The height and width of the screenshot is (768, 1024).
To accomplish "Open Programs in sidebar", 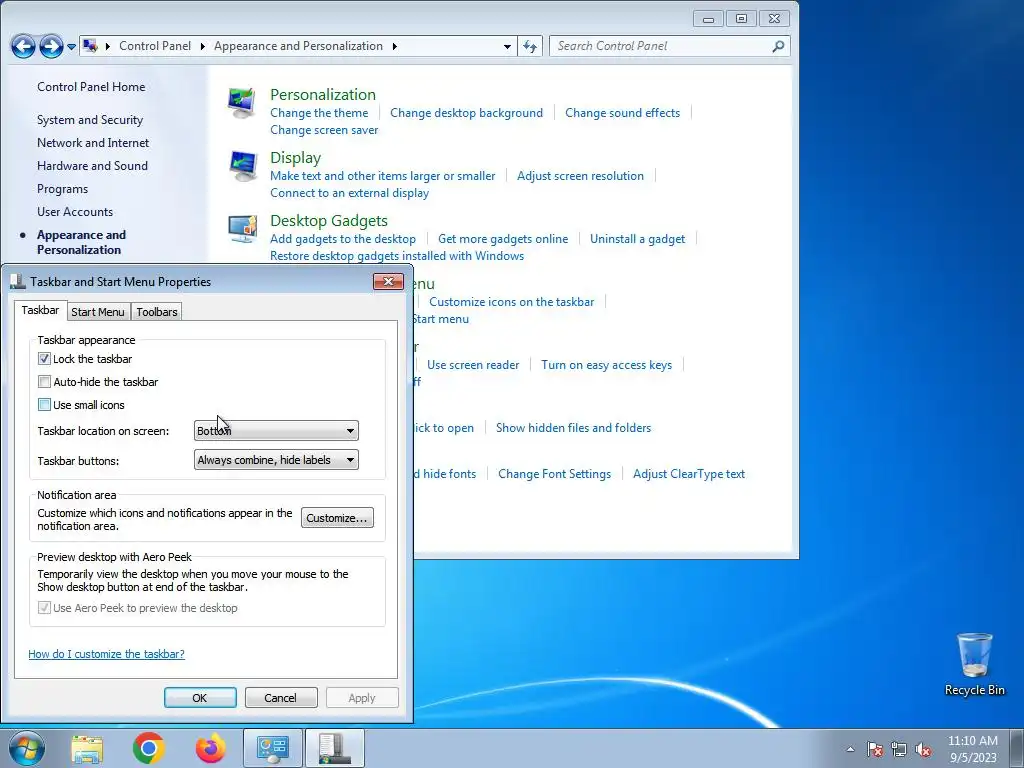I will click(x=62, y=189).
